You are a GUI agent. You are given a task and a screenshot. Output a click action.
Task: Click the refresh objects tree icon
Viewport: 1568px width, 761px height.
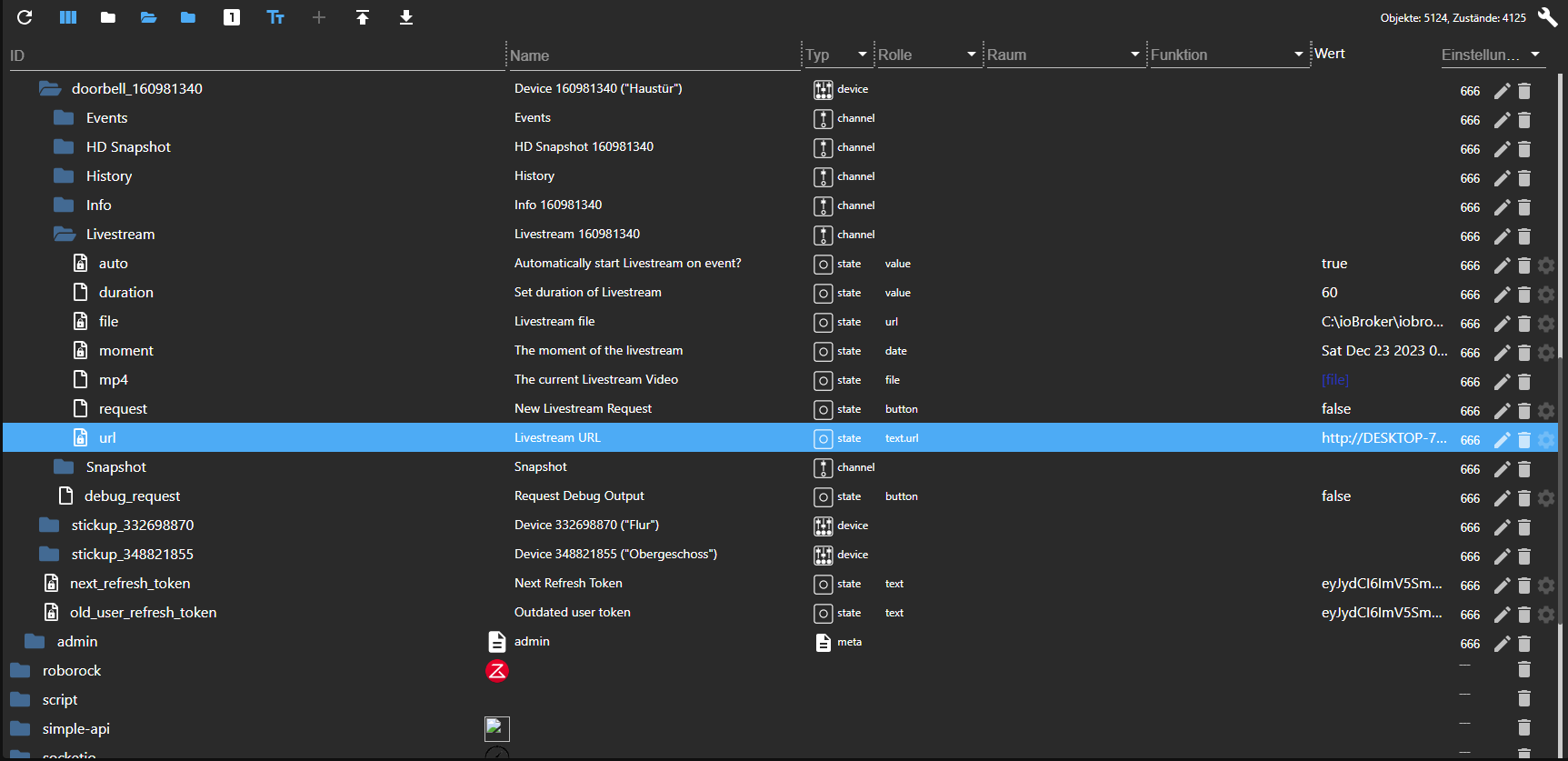[25, 17]
